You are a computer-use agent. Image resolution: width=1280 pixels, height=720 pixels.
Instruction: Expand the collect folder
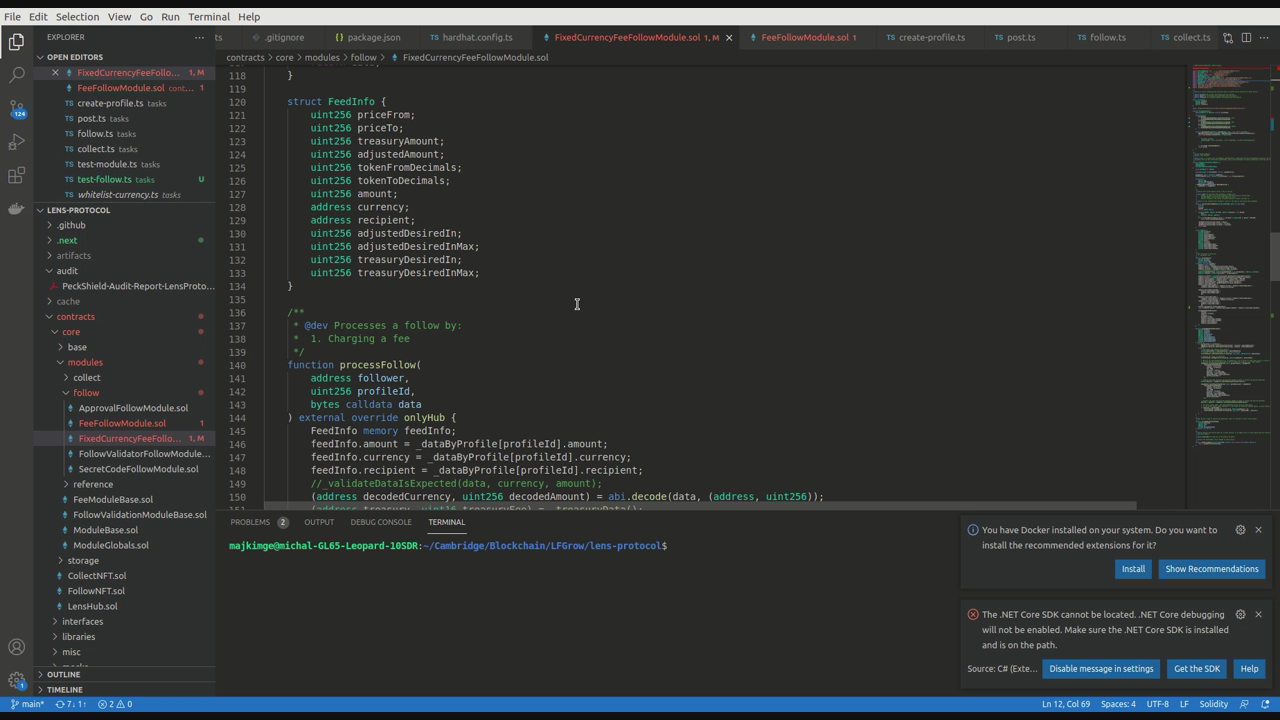point(126,377)
